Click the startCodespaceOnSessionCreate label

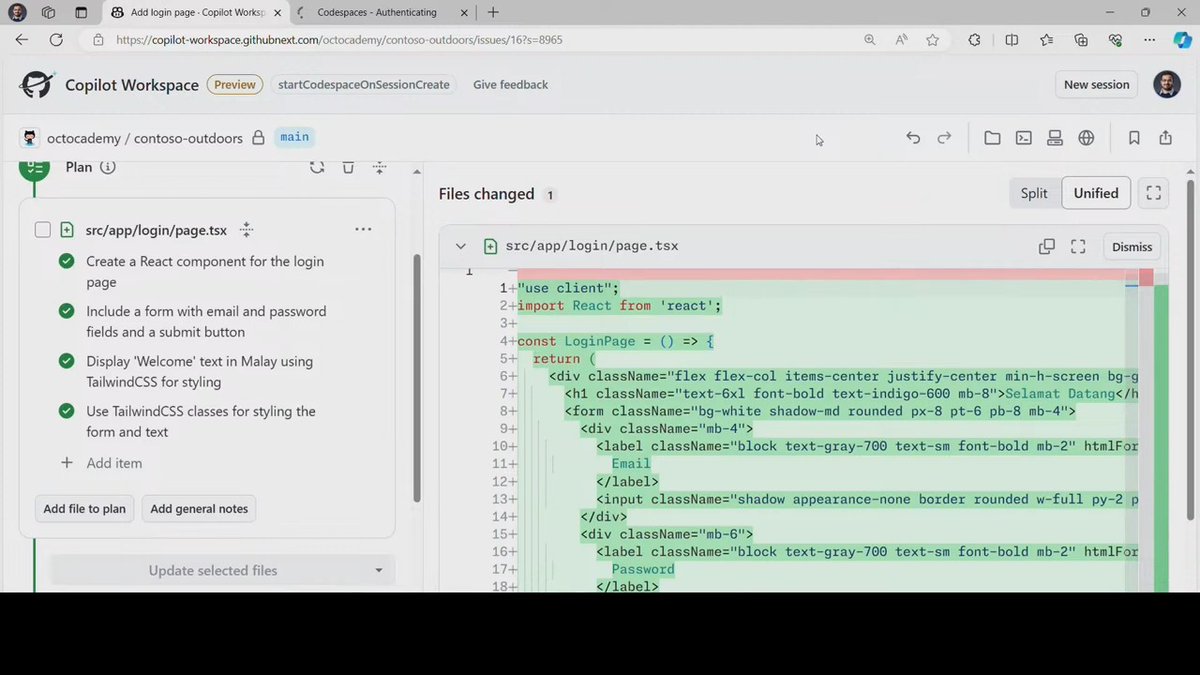point(364,85)
